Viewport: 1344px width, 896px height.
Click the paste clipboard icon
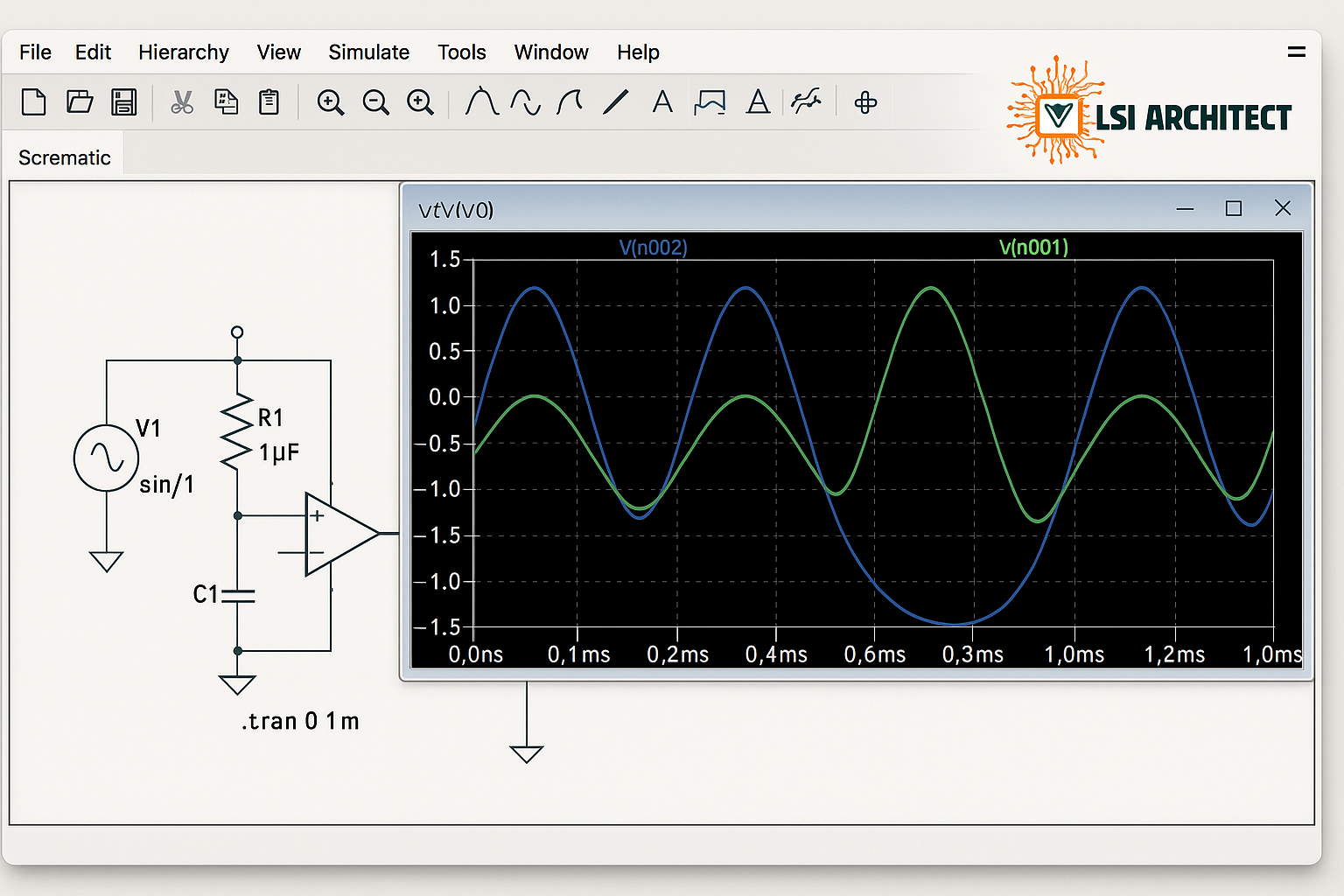point(269,102)
